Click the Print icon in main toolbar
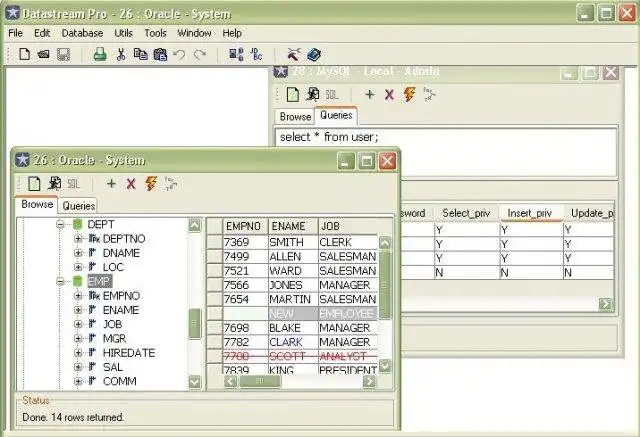Image resolution: width=640 pixels, height=437 pixels. pos(100,54)
